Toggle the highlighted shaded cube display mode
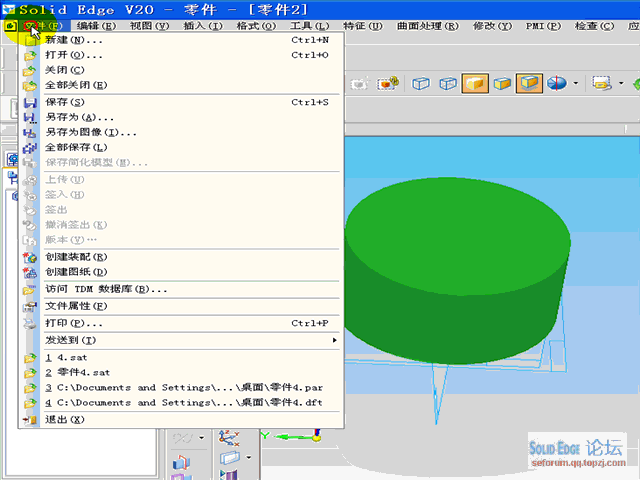The image size is (640, 480). (x=475, y=84)
